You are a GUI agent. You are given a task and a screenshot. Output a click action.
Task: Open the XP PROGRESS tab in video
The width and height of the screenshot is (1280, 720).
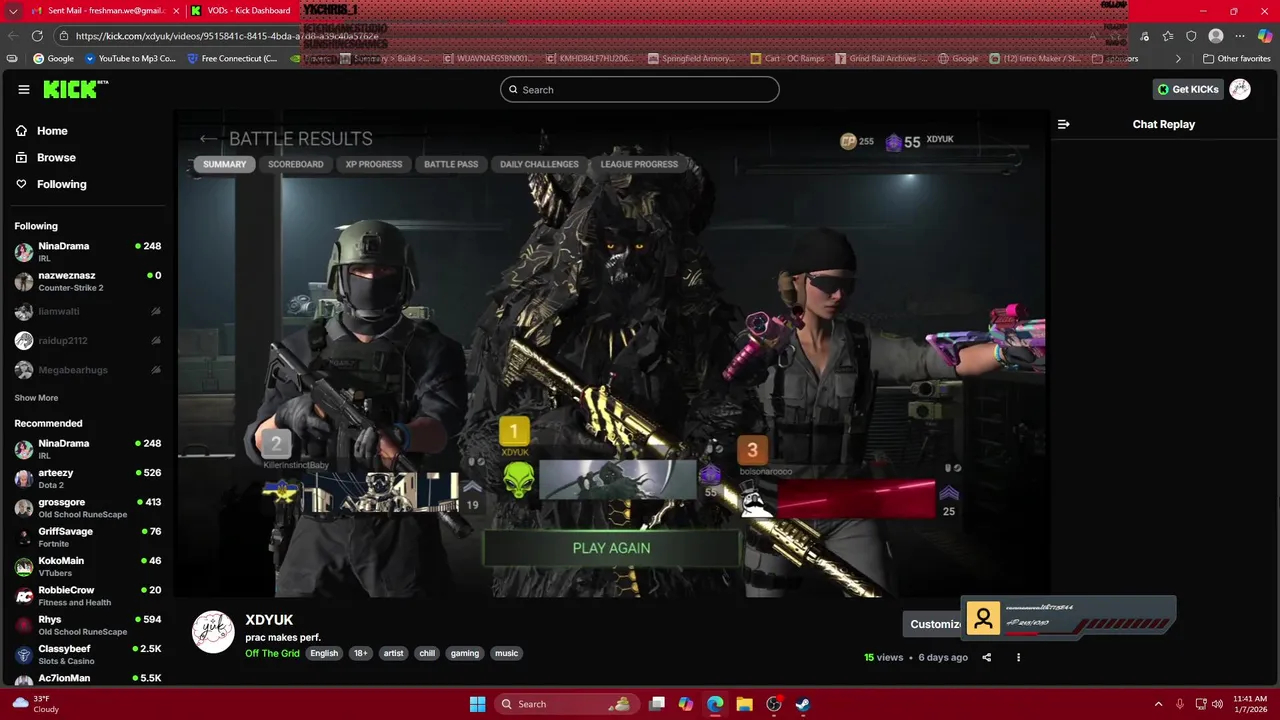pyautogui.click(x=374, y=165)
